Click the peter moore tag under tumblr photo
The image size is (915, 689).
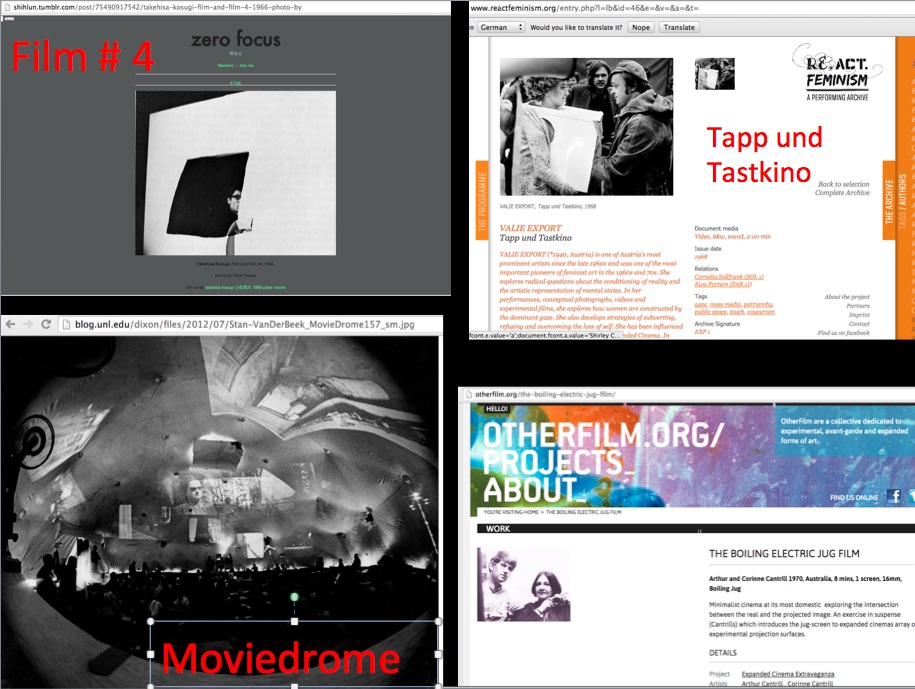(x=274, y=287)
